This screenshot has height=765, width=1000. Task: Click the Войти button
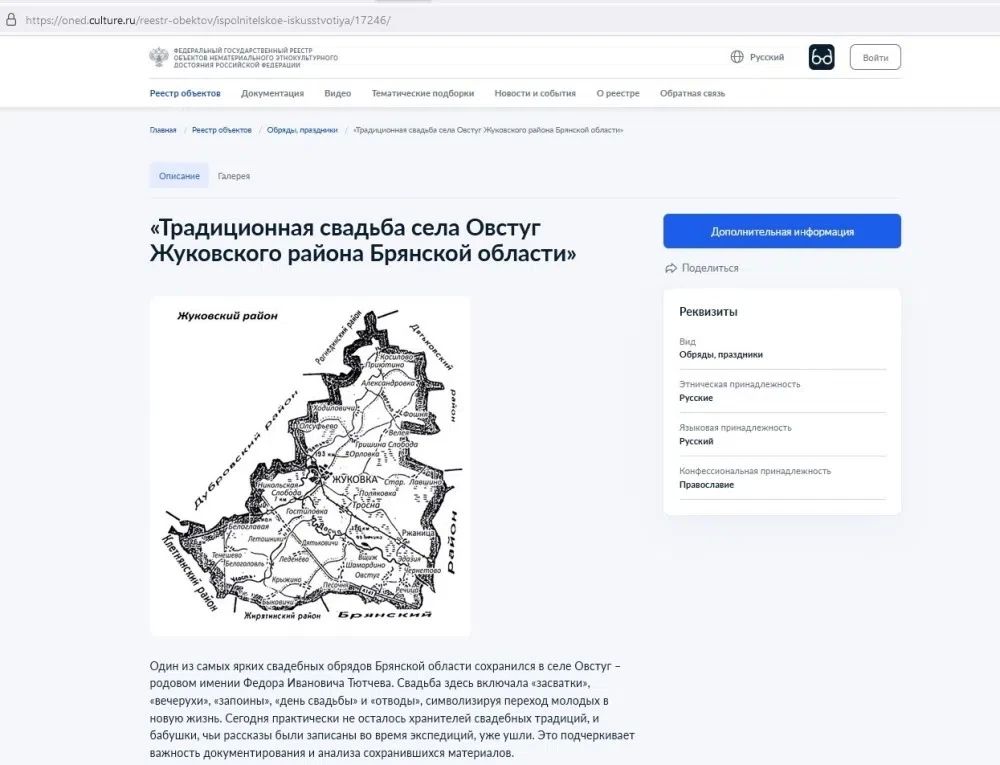tap(875, 57)
